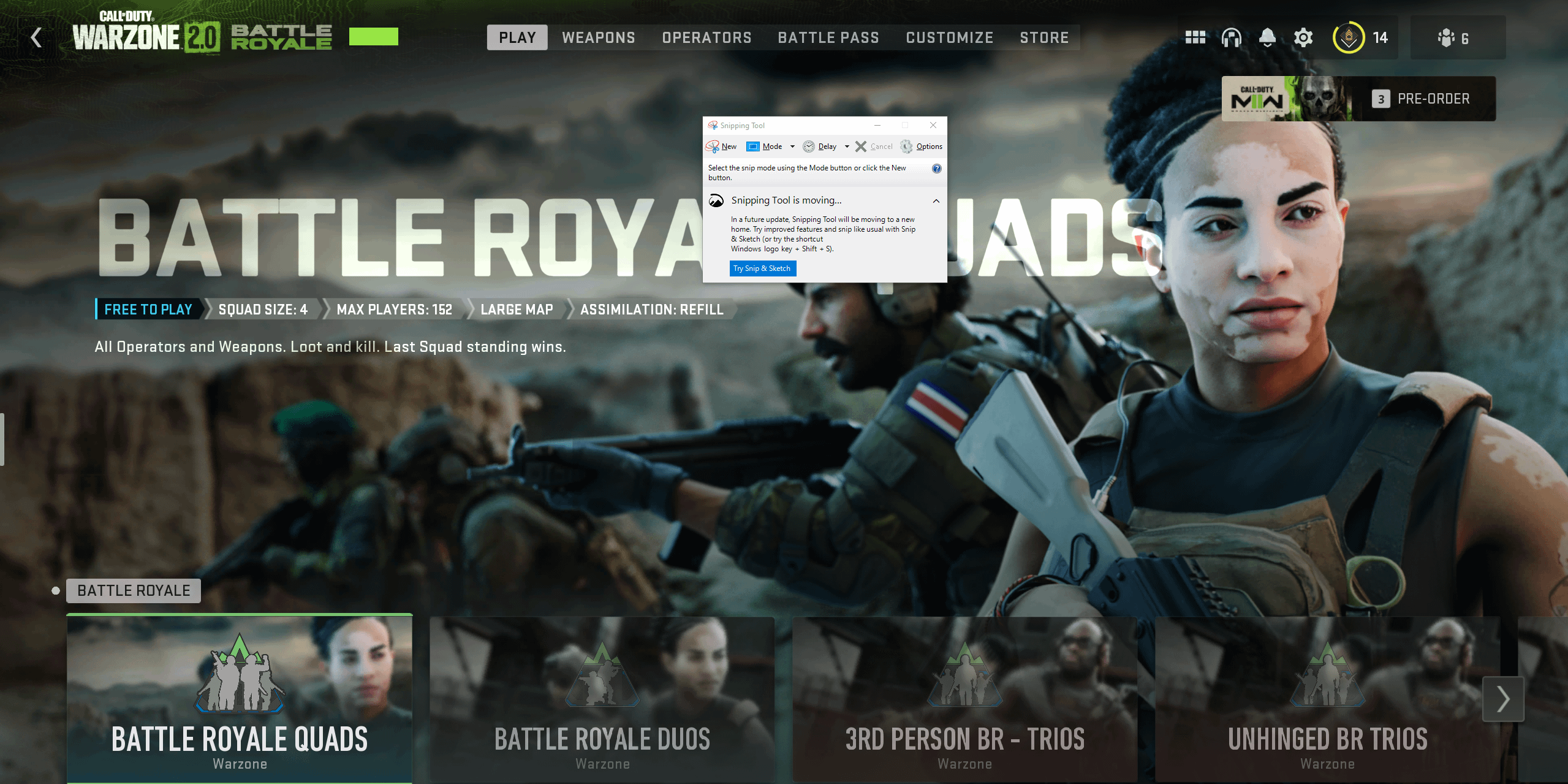1568x784 pixels.
Task: Start a New snip in Snipping Tool
Action: click(x=721, y=147)
